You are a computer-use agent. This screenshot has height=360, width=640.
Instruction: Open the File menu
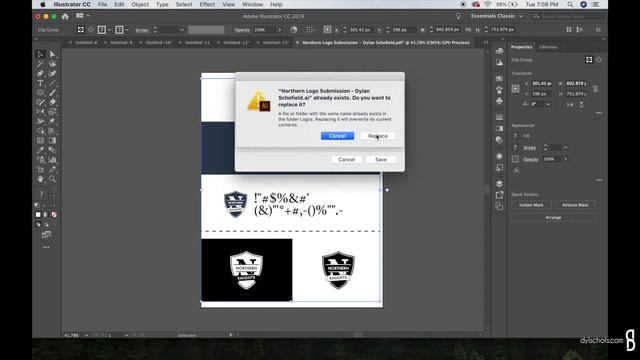pos(102,4)
